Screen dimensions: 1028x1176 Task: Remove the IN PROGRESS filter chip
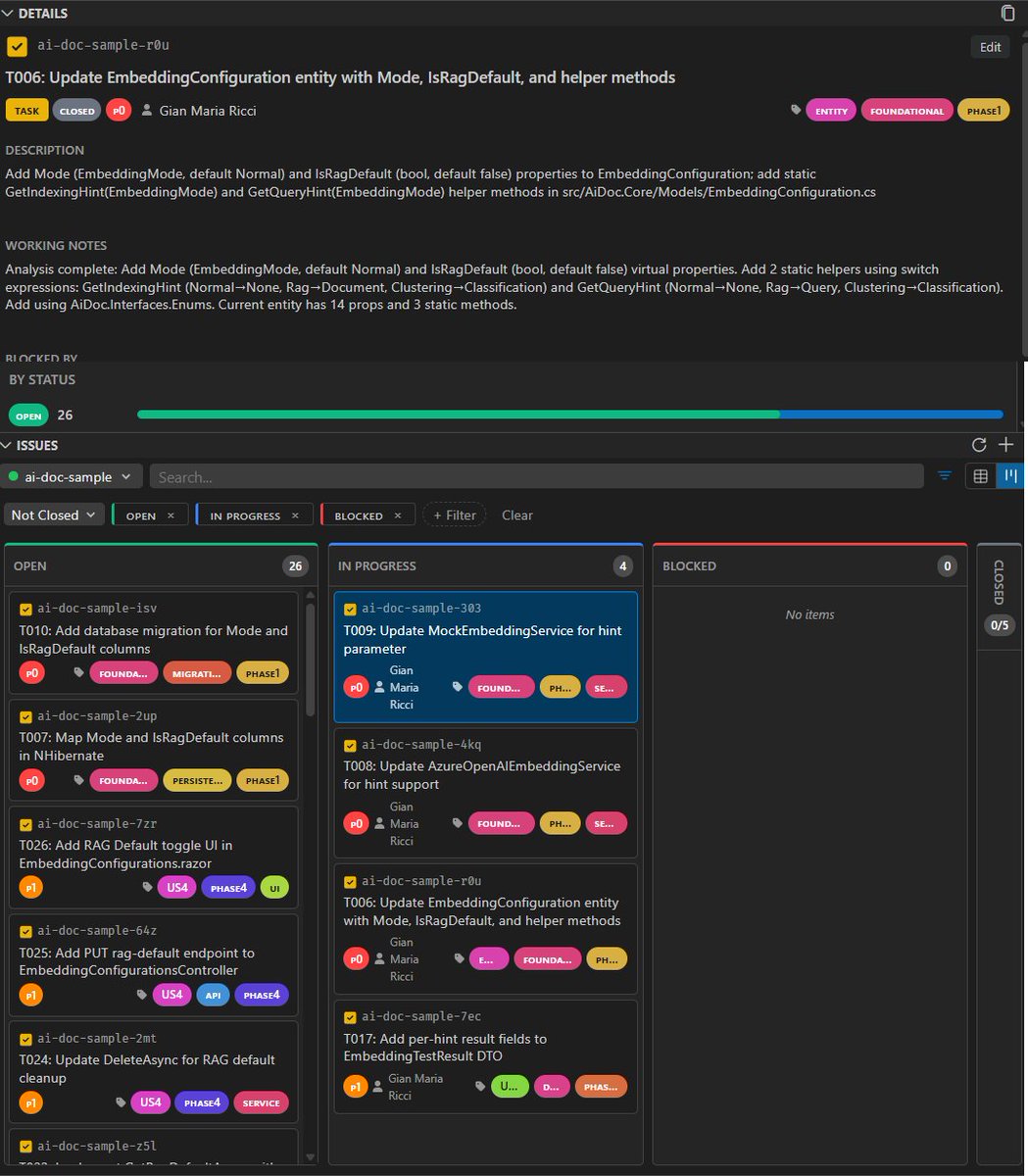point(295,515)
